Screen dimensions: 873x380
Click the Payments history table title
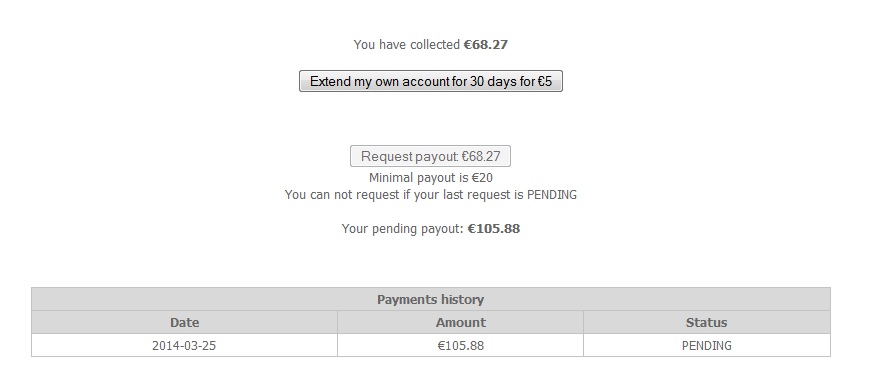point(430,299)
